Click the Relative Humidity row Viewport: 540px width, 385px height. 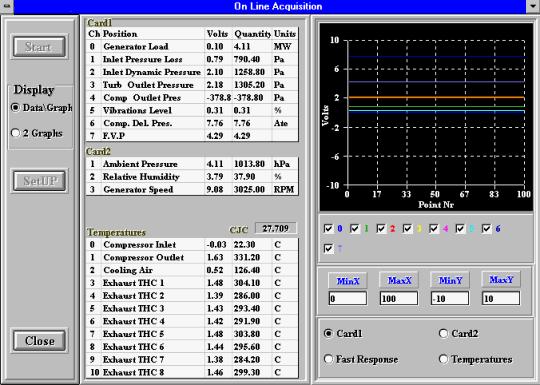[192, 177]
